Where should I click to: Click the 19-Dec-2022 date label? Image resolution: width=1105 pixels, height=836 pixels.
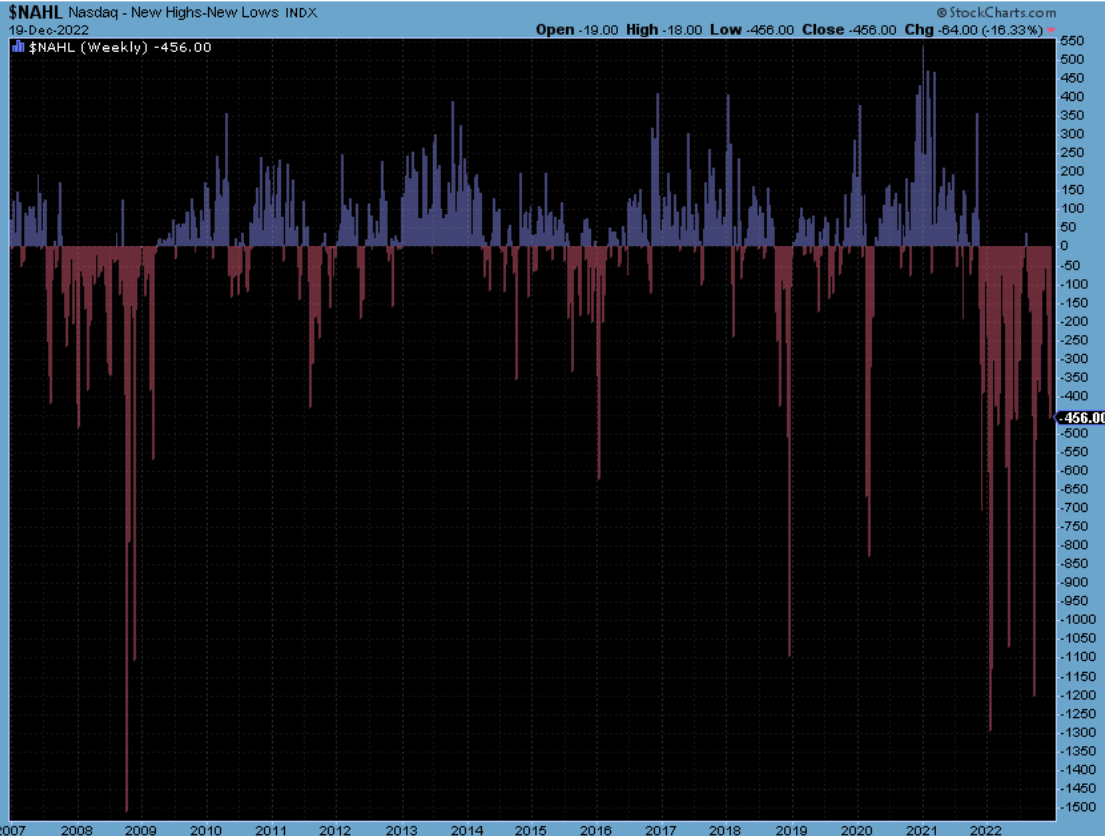(x=49, y=30)
